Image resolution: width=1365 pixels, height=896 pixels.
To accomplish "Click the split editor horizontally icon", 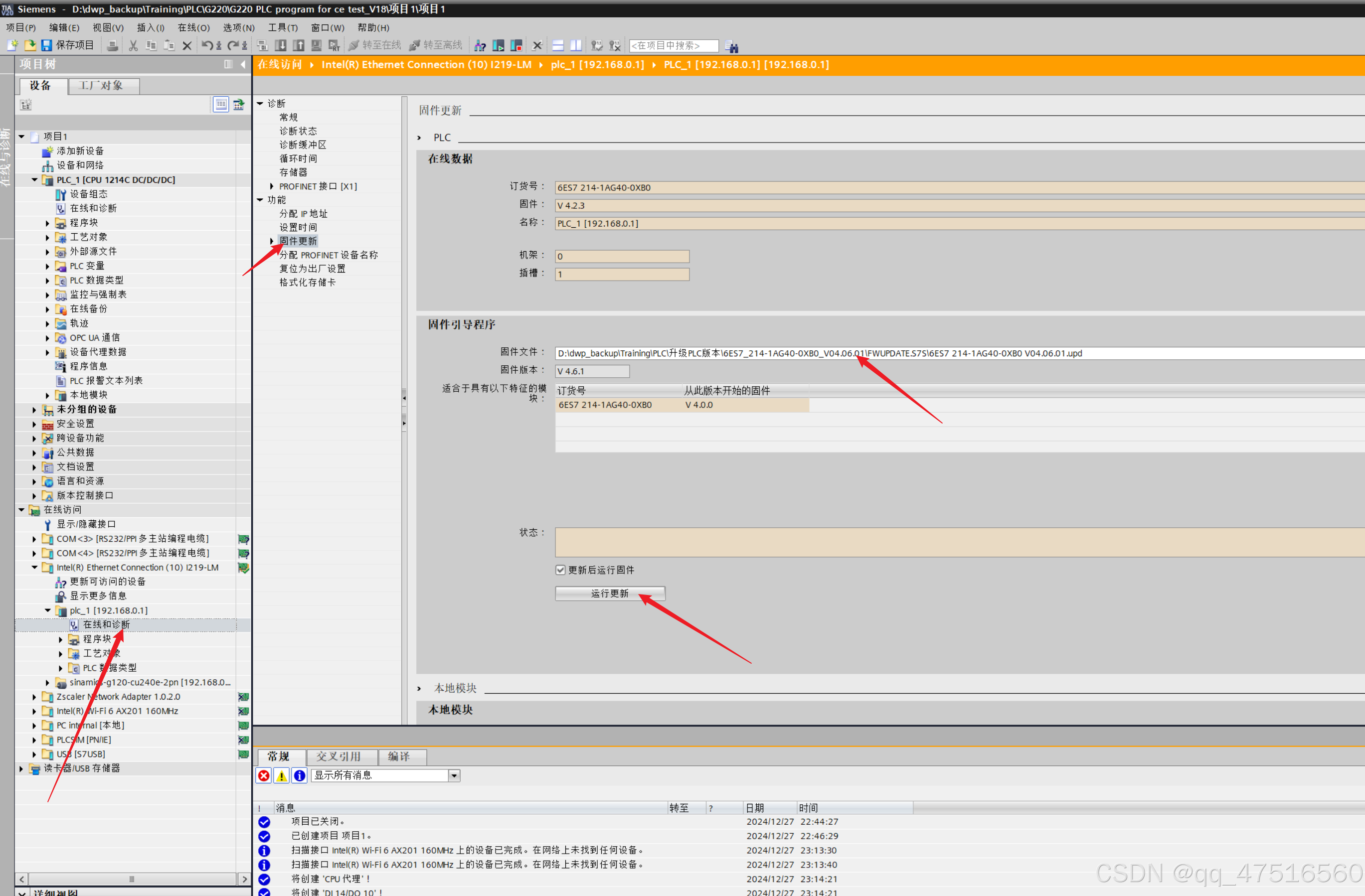I will [x=557, y=45].
